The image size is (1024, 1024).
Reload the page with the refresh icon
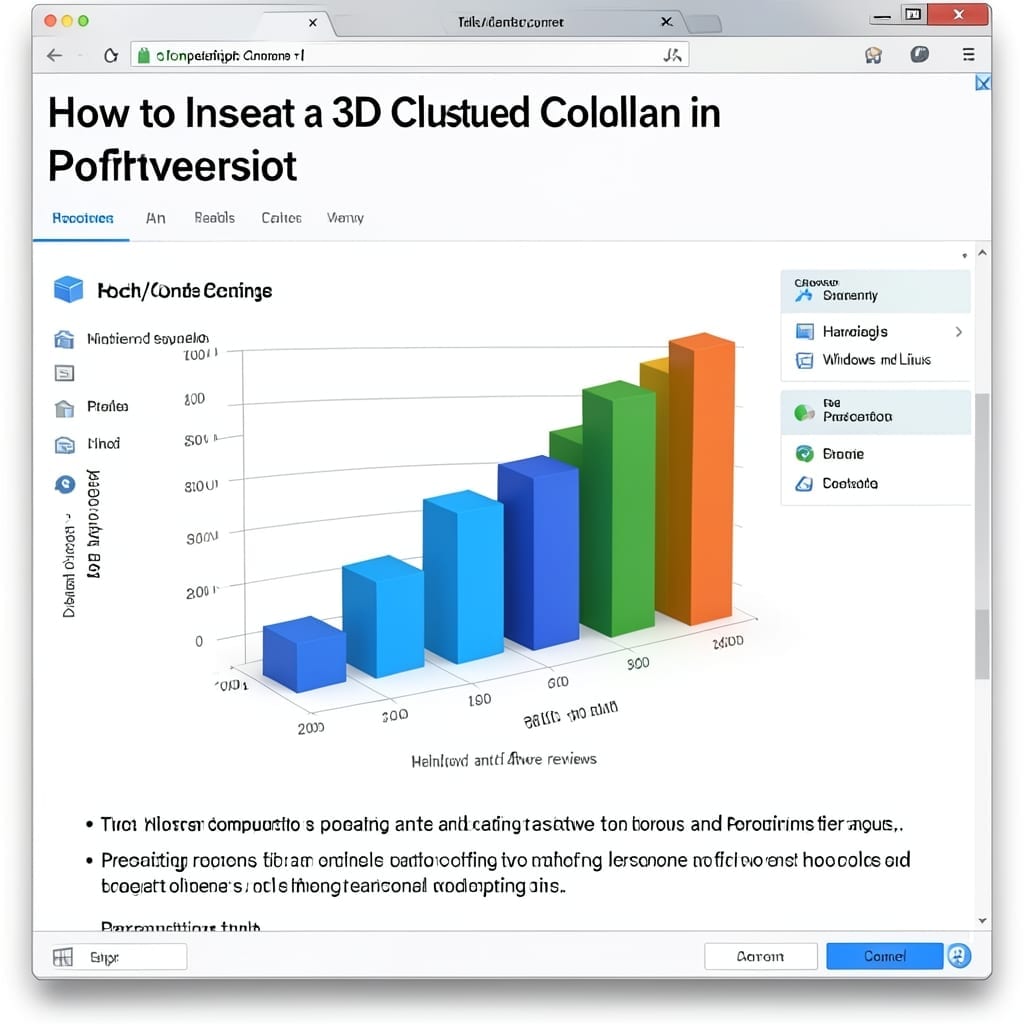[111, 56]
